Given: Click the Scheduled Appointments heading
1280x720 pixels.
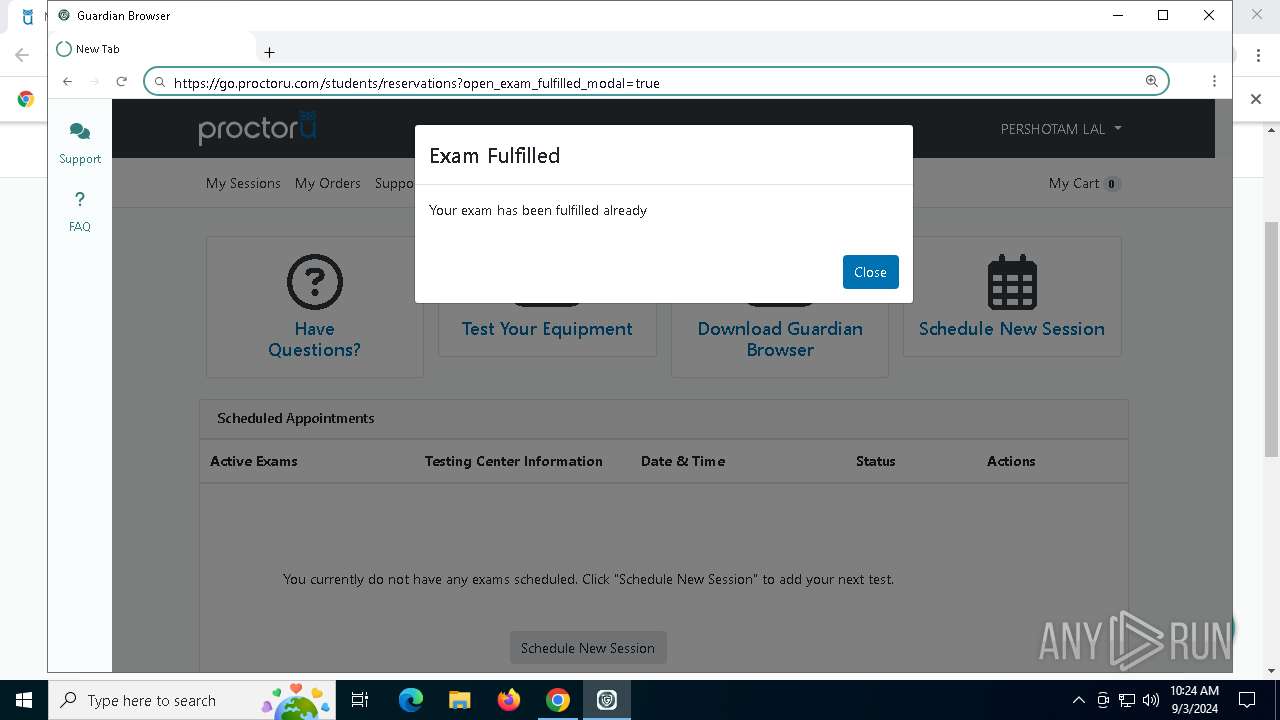Looking at the screenshot, I should point(296,418).
